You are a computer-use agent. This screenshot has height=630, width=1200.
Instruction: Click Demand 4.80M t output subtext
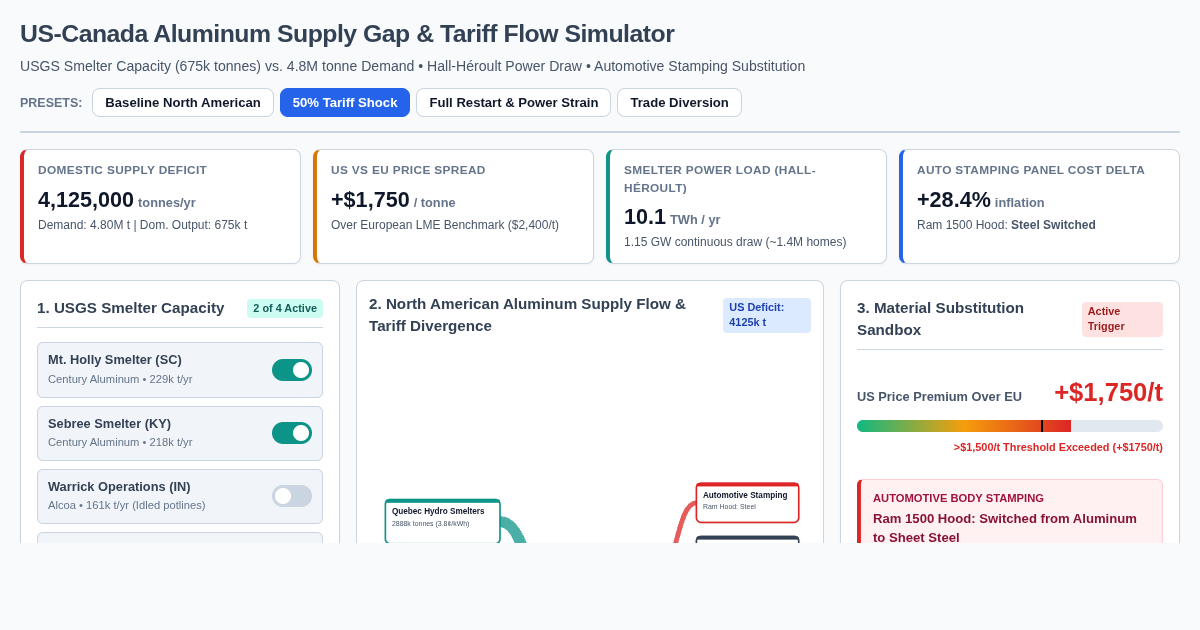pos(142,225)
